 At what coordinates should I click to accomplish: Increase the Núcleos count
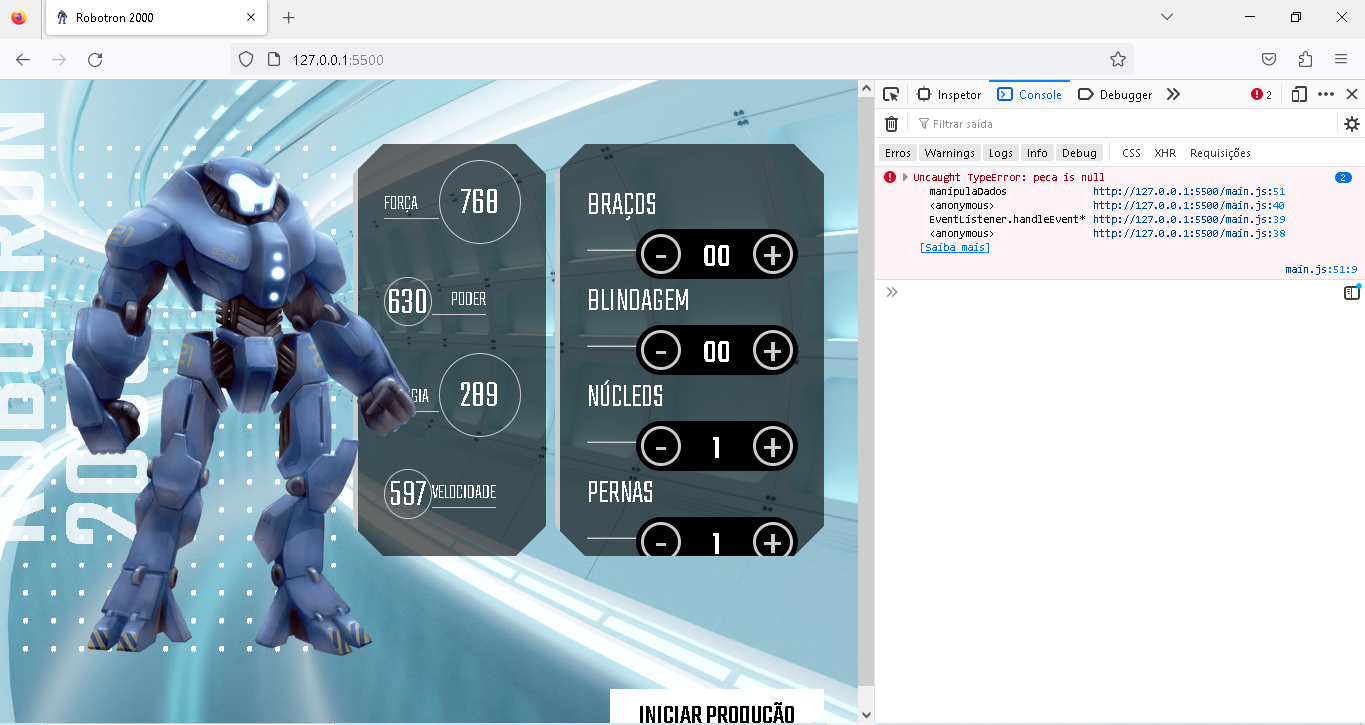tap(772, 447)
